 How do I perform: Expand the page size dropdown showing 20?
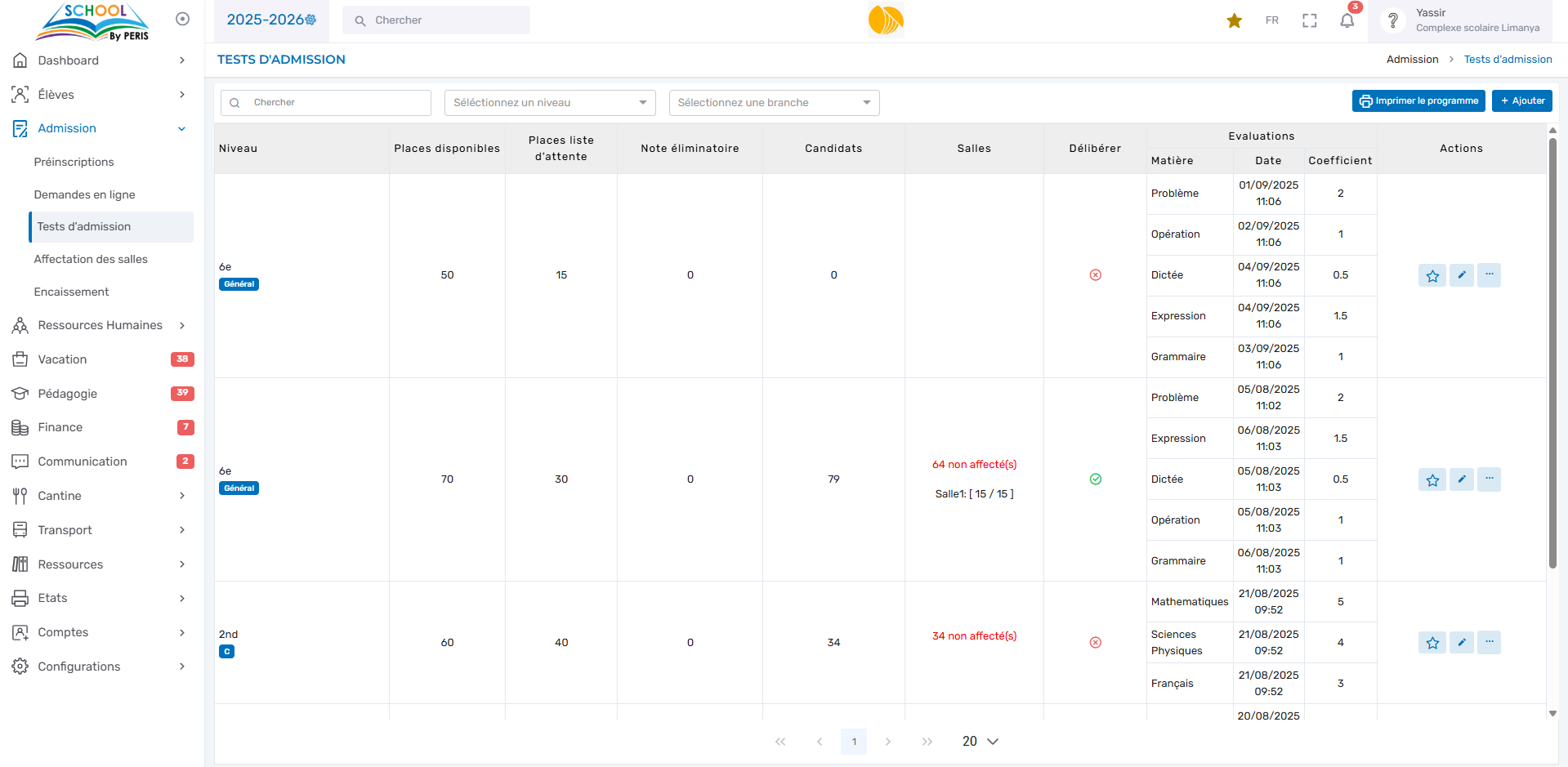pyautogui.click(x=980, y=742)
